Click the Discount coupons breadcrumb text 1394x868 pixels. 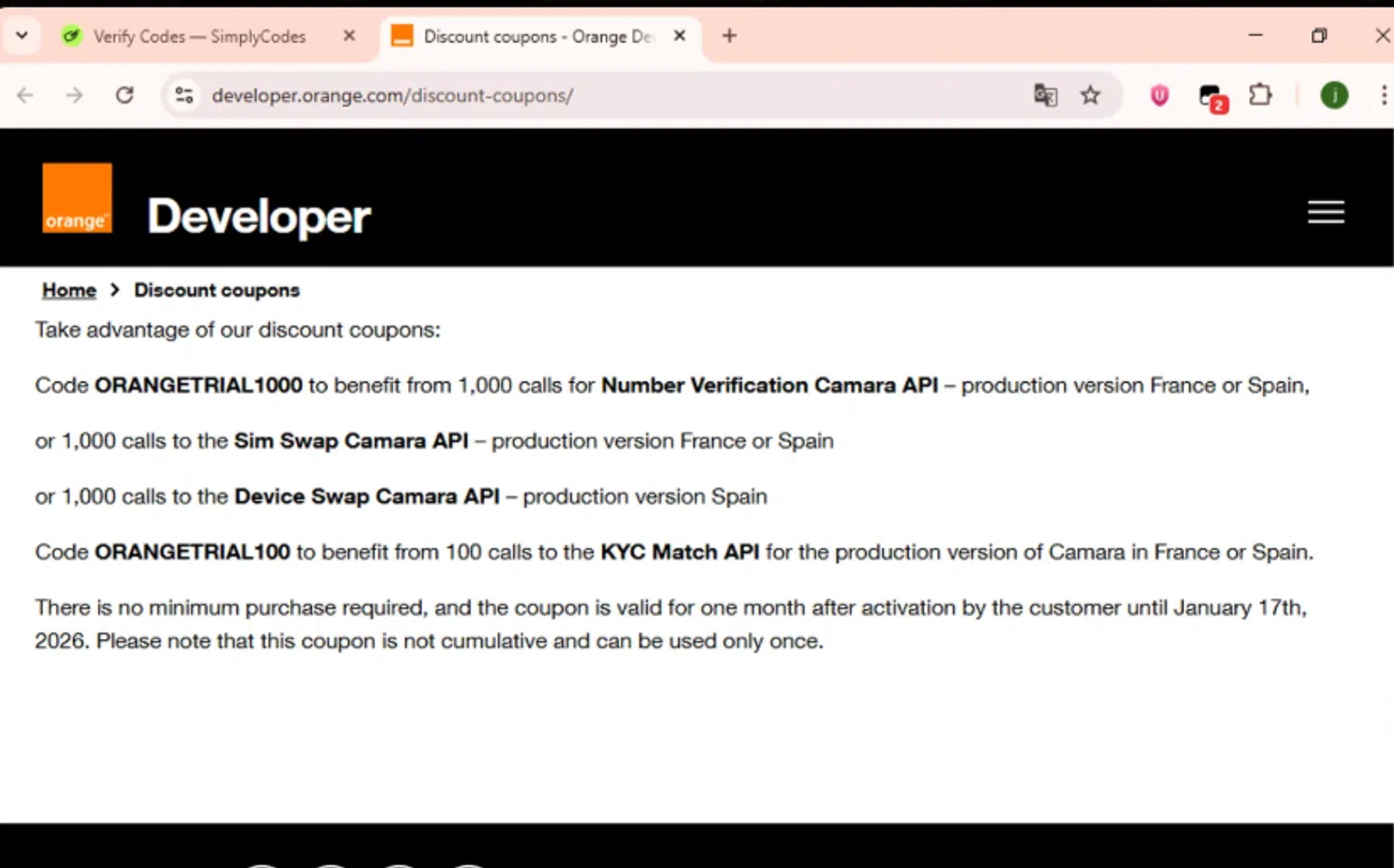click(x=217, y=290)
